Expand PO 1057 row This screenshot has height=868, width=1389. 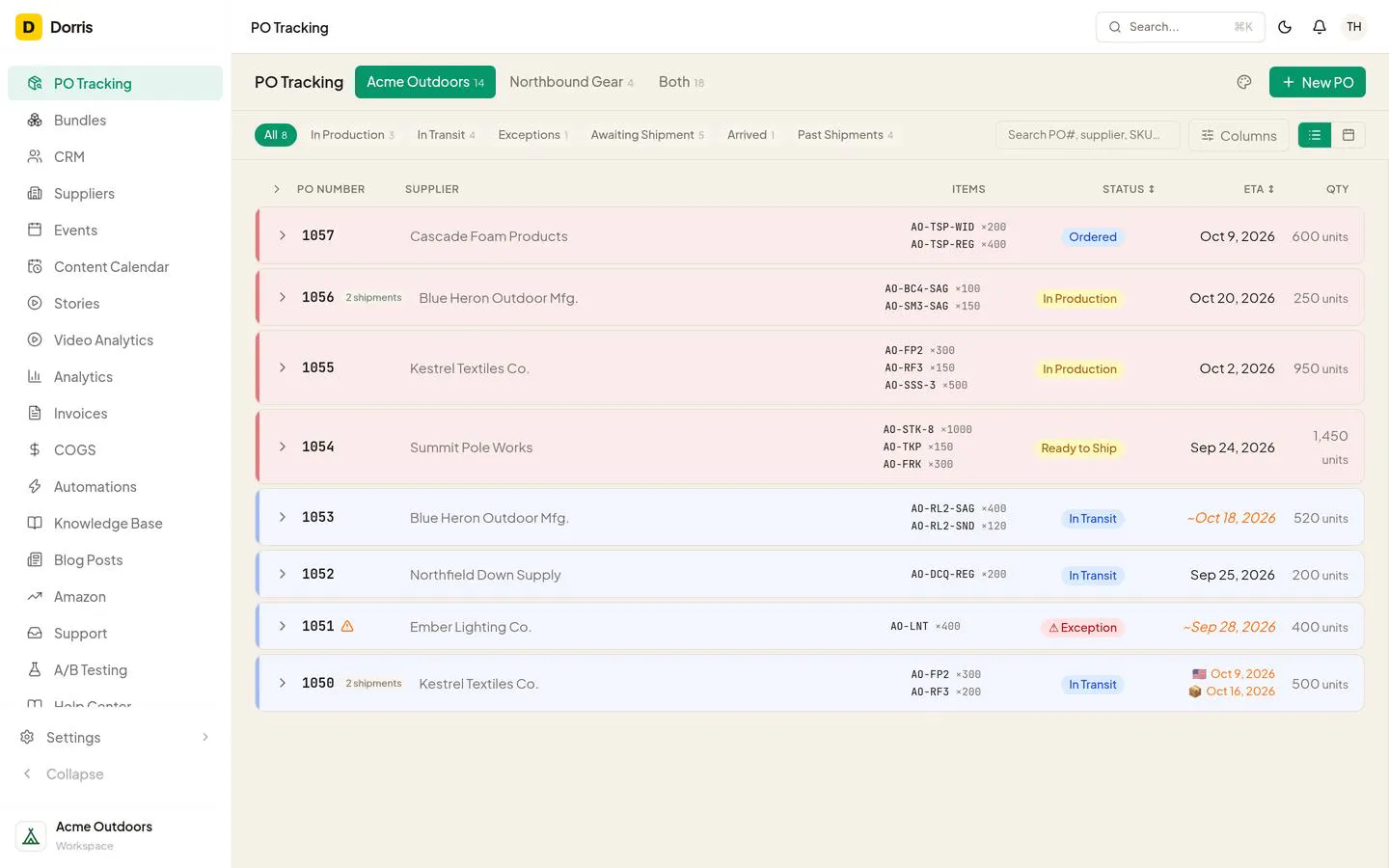[283, 235]
